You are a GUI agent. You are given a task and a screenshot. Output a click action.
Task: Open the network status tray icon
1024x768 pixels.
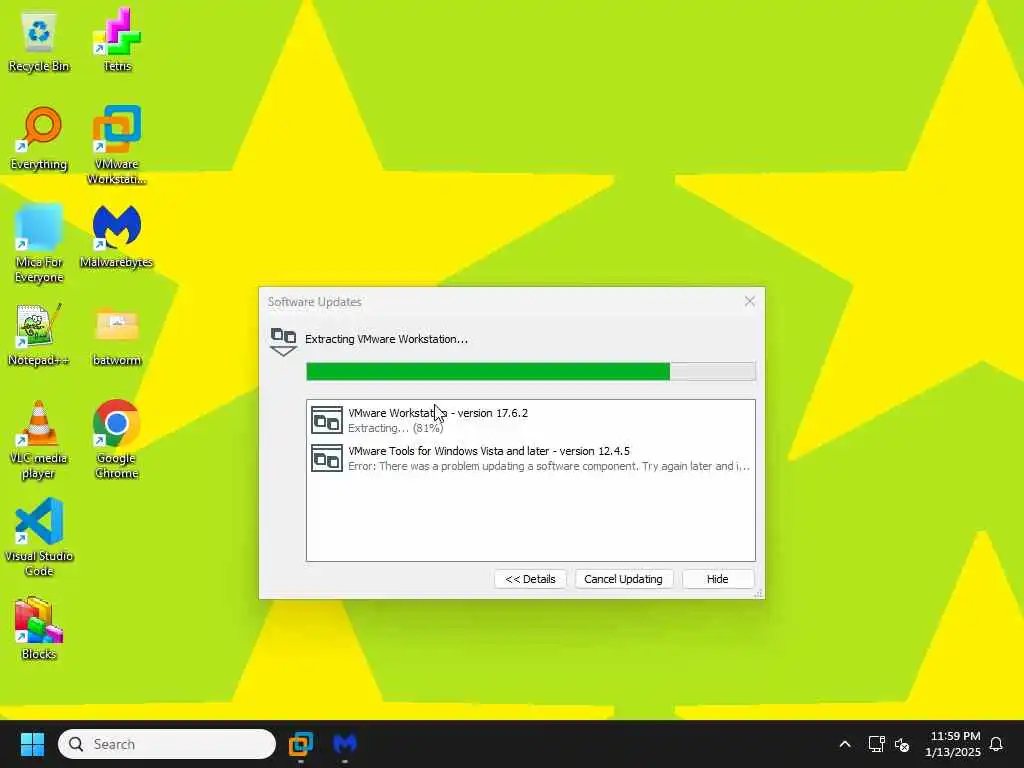[x=876, y=744]
